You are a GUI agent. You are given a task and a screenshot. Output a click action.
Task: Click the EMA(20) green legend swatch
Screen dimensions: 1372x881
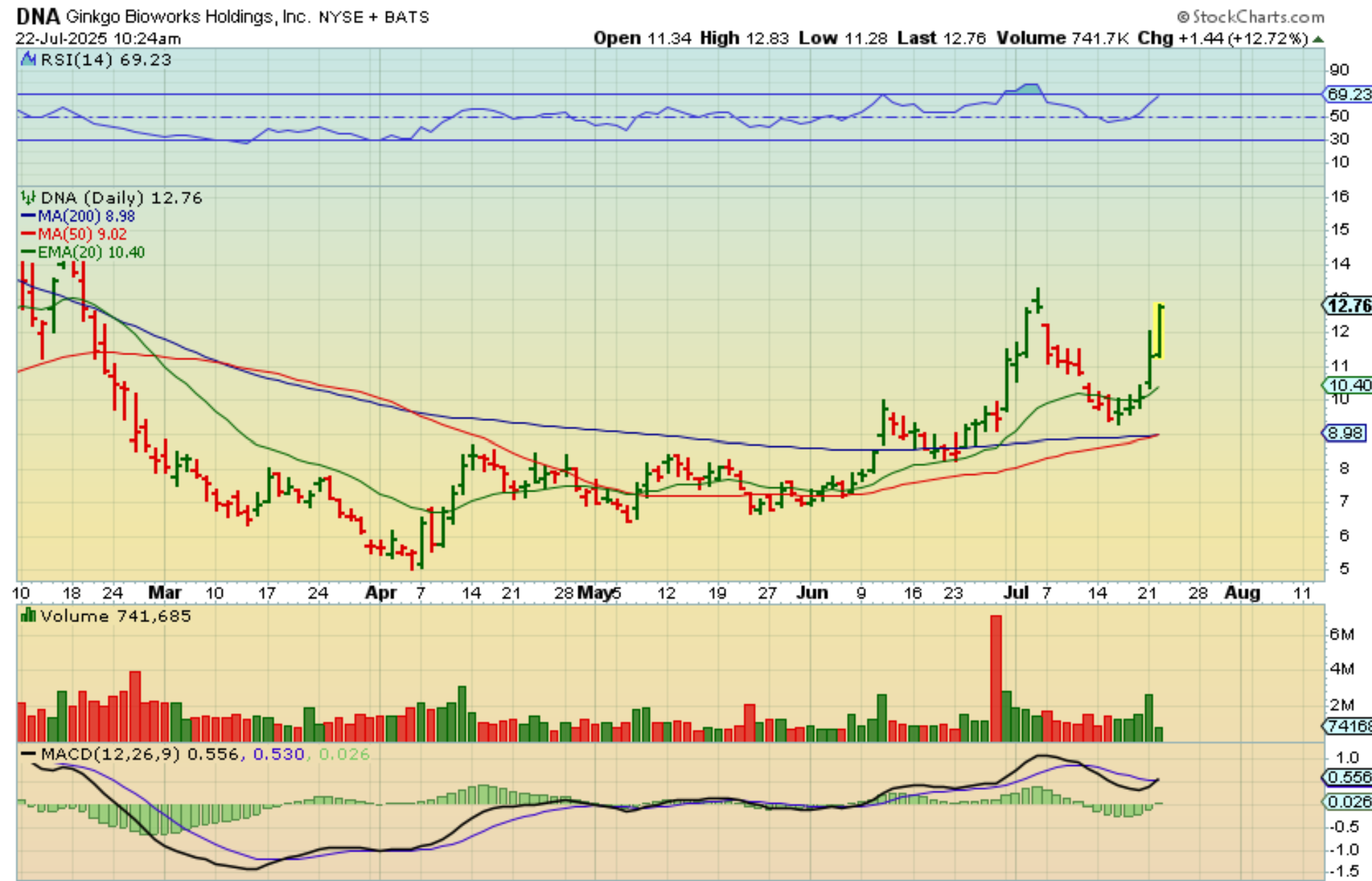pos(28,252)
